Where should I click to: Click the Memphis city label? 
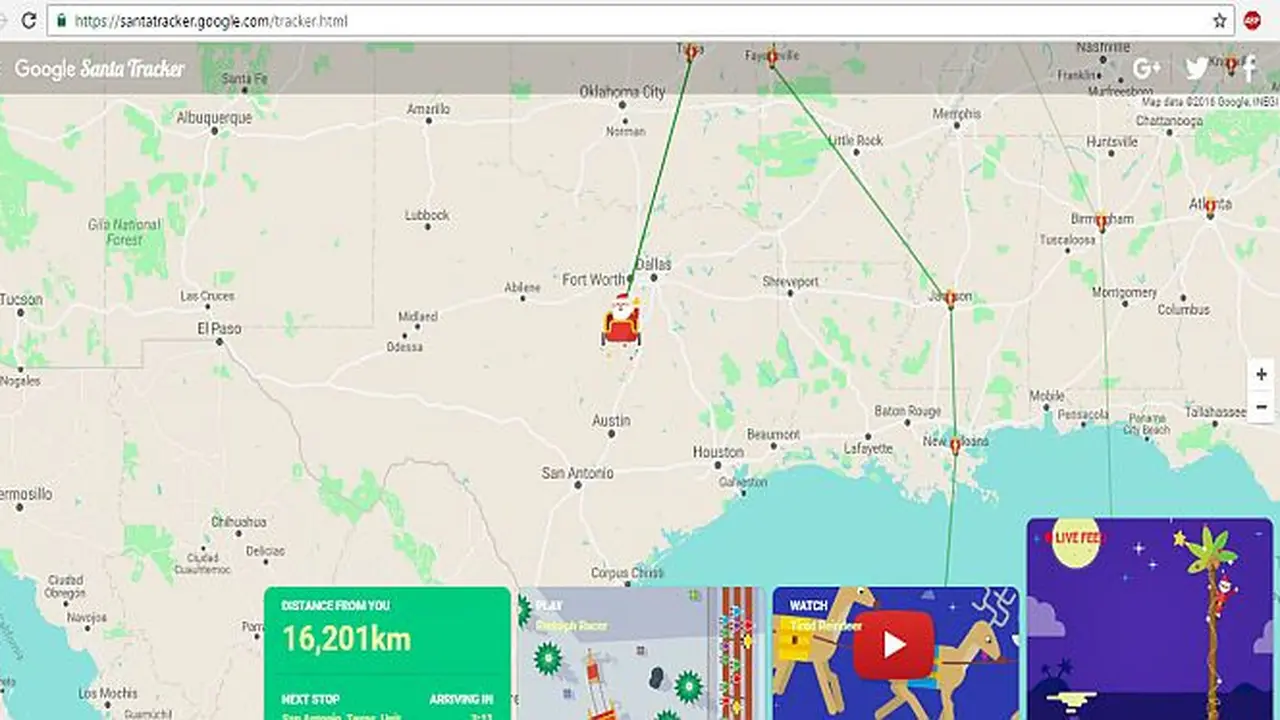[957, 114]
